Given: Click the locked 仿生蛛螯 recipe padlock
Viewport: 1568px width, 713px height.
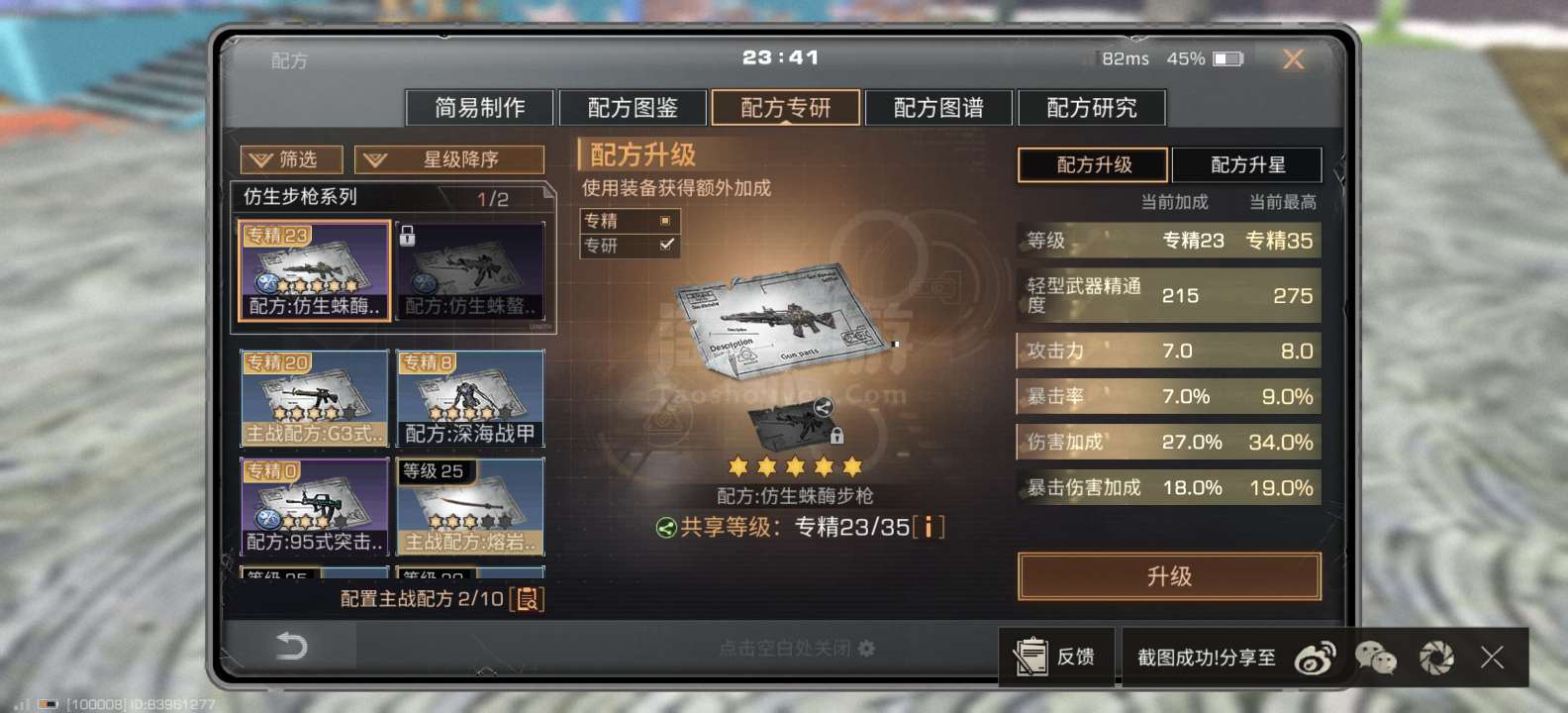Looking at the screenshot, I should point(407,236).
